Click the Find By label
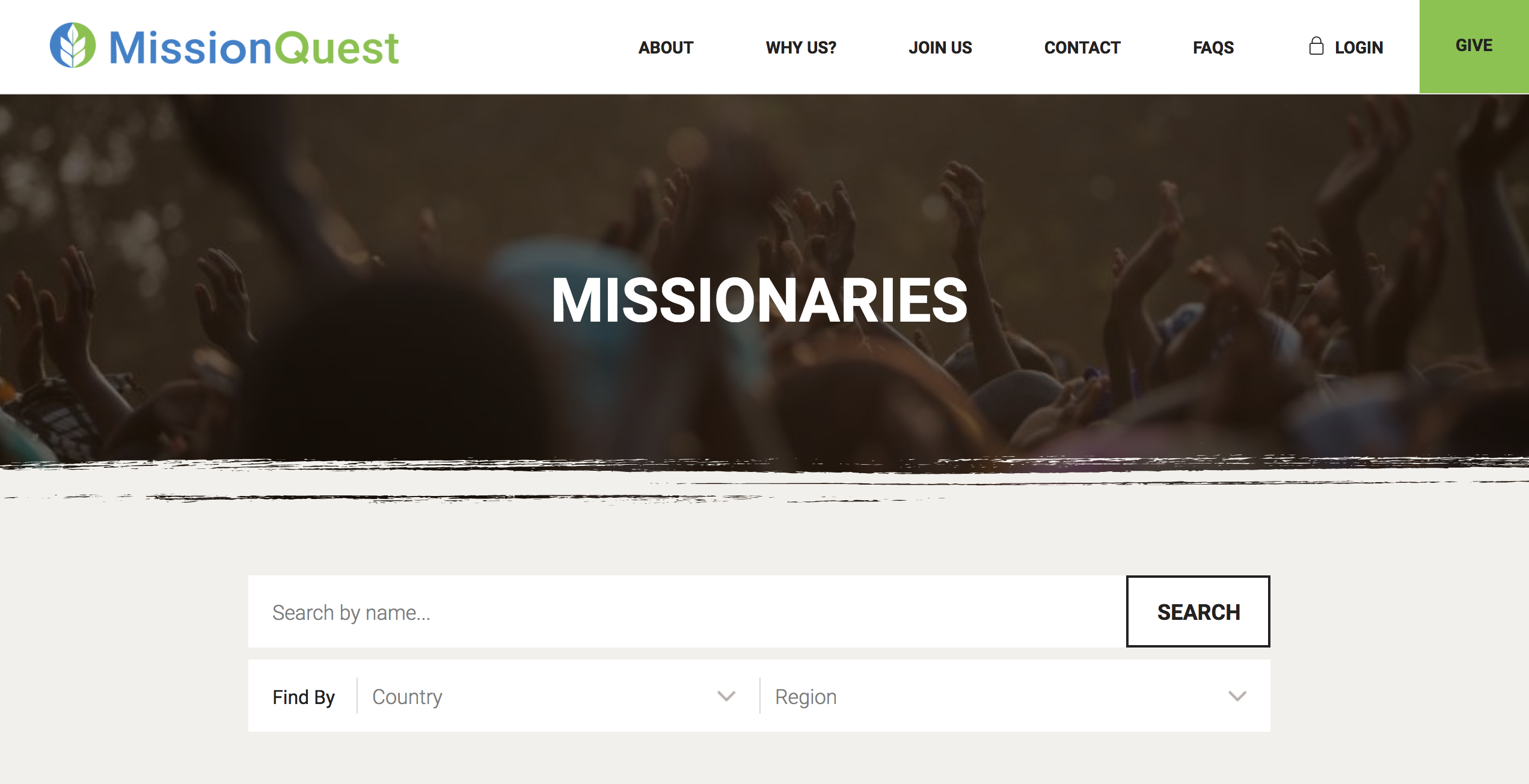The image size is (1529, 784). click(304, 697)
